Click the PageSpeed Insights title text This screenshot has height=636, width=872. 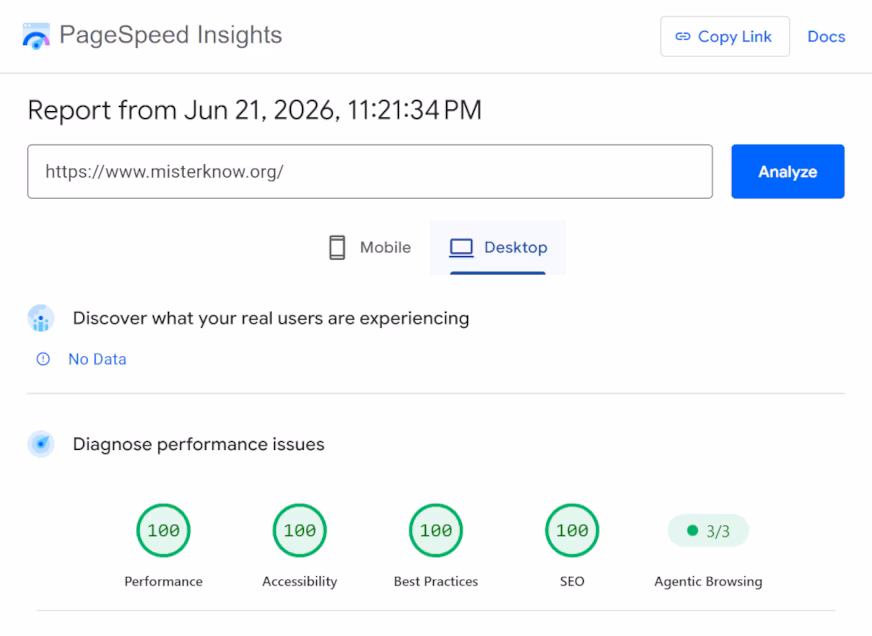[x=171, y=35]
